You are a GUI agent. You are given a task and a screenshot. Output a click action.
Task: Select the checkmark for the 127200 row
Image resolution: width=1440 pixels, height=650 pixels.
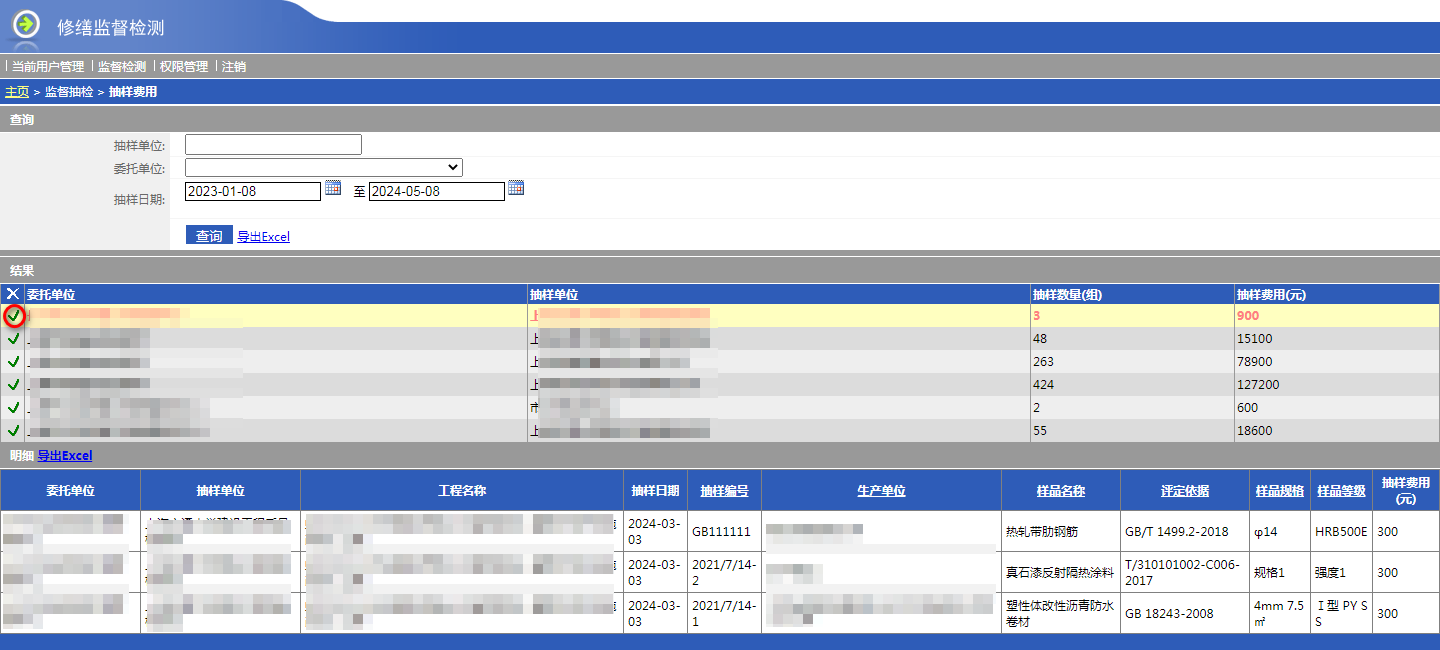(x=13, y=385)
